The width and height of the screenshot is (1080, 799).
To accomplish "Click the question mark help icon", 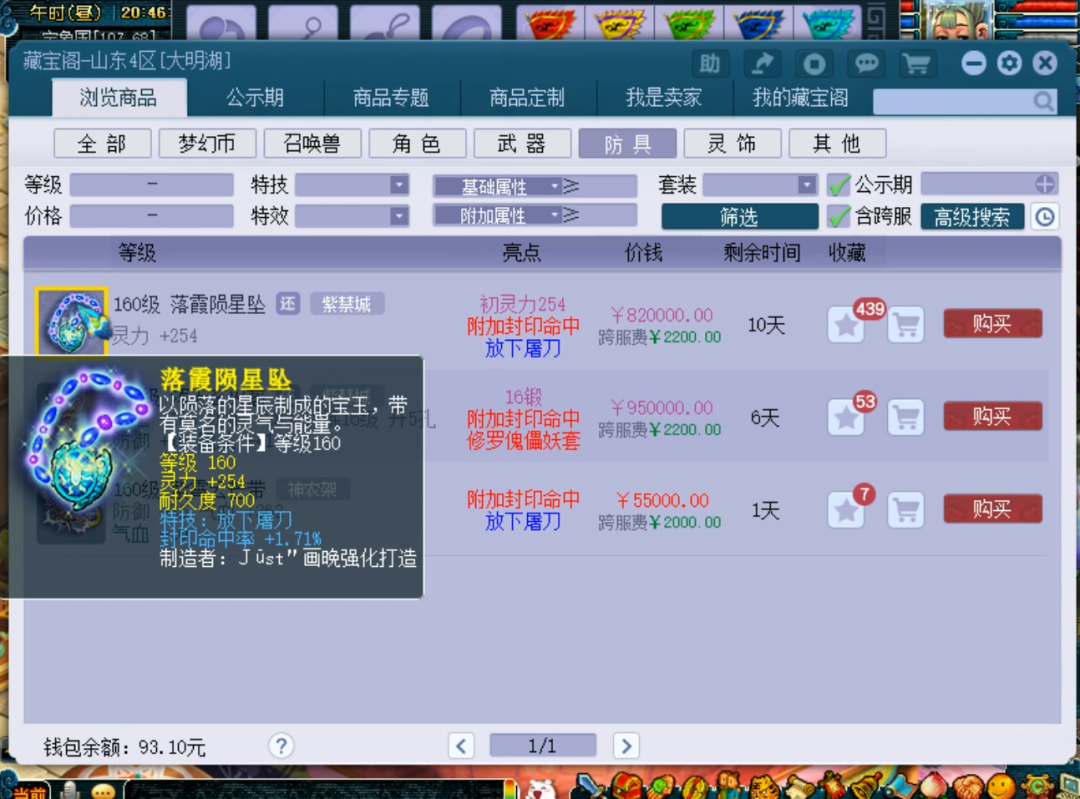I will [x=281, y=746].
